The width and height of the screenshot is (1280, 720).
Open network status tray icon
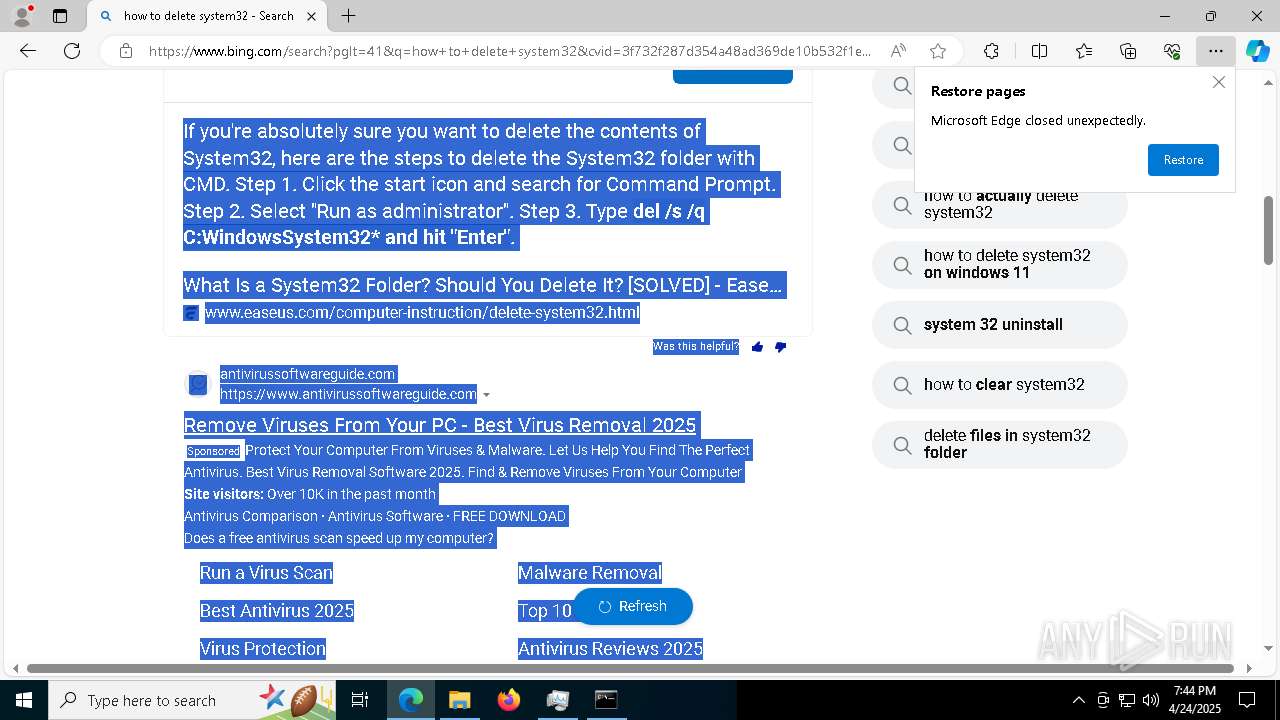coord(1126,700)
